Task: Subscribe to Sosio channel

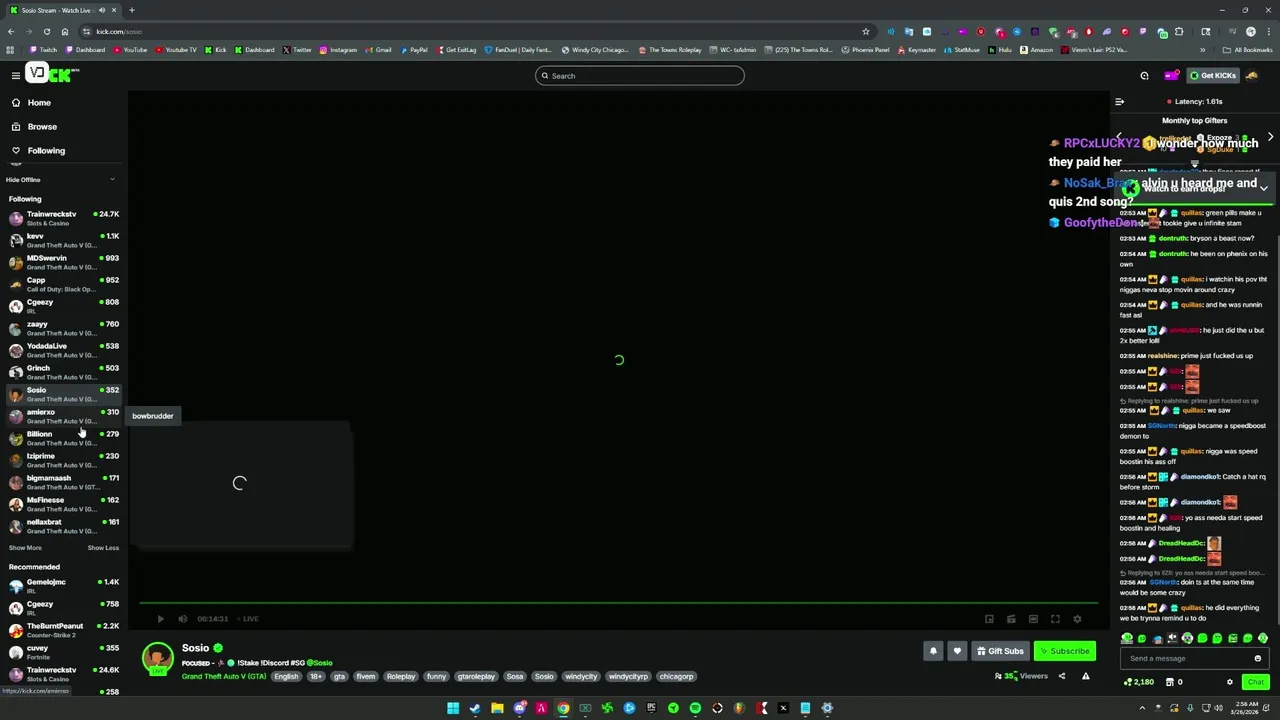Action: click(1064, 651)
